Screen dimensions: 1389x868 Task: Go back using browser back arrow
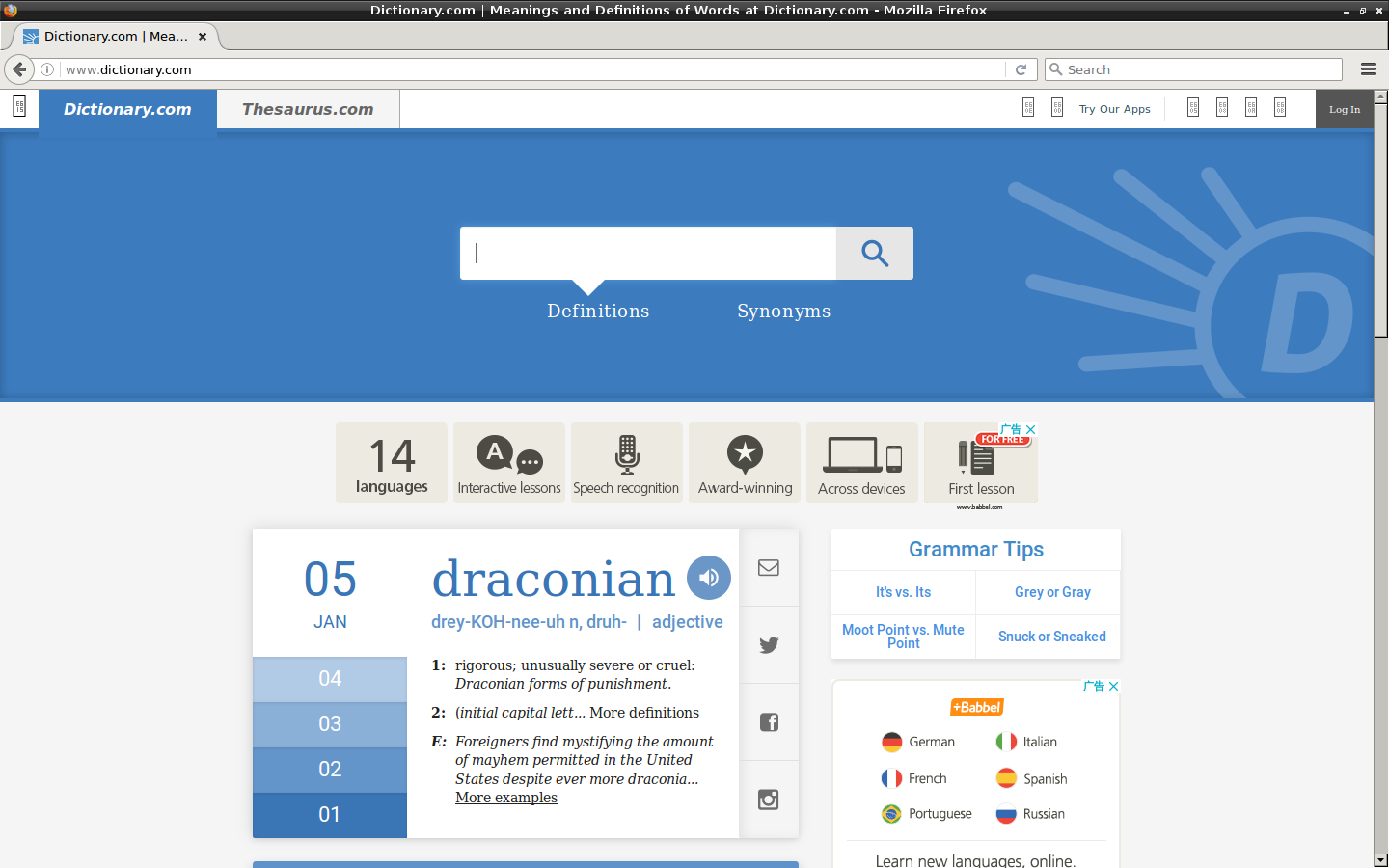click(19, 69)
